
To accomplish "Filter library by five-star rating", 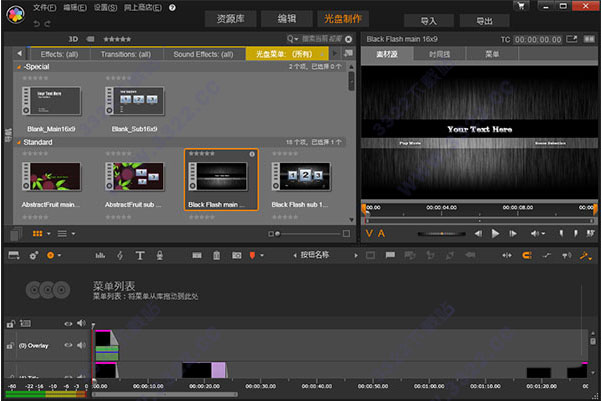I will [117, 39].
